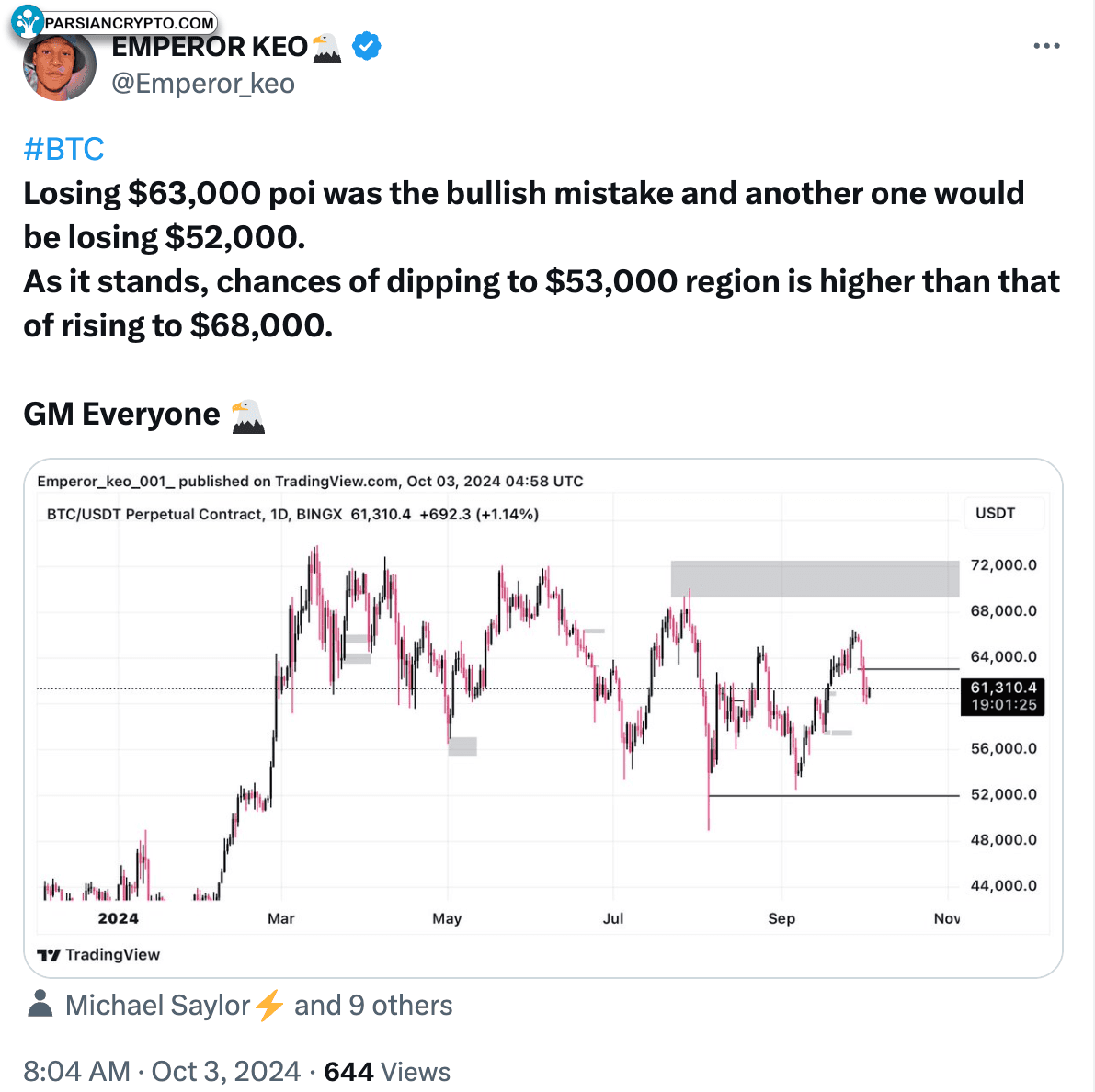Screen dimensions: 1095x1092
Task: Open the 8:04 AM Oct 3, 2024 timestamp
Action: [162, 1071]
